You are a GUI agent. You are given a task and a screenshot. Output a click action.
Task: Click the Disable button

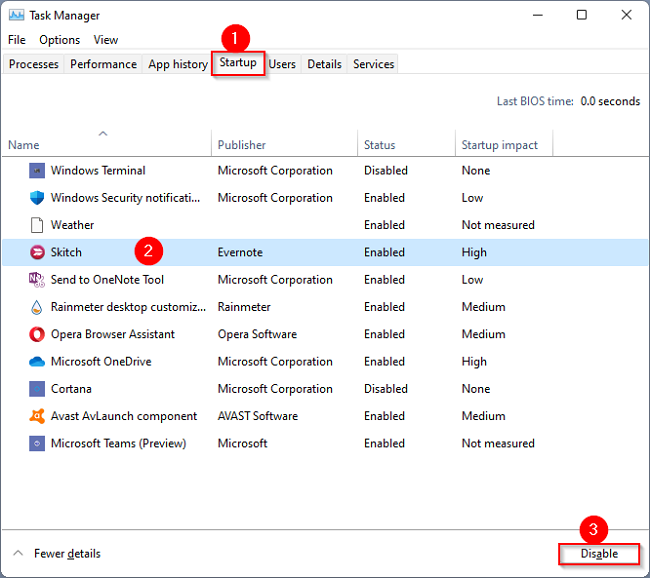[599, 554]
